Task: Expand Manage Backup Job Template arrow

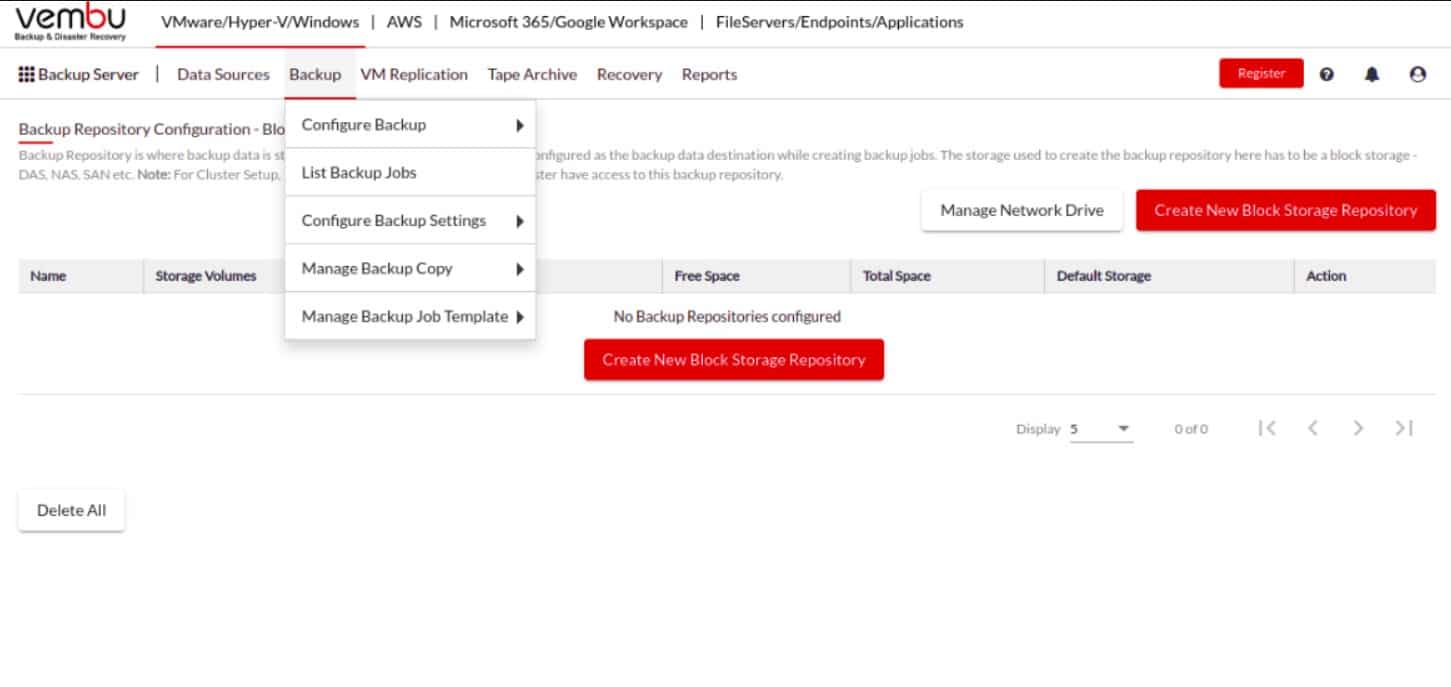Action: (x=520, y=317)
